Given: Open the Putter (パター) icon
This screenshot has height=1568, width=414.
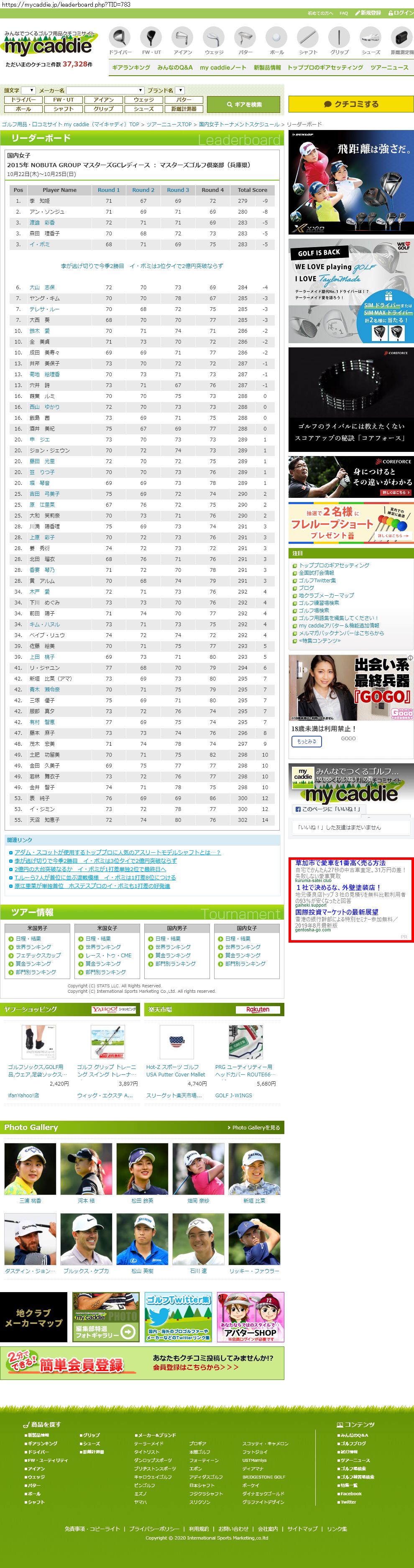Looking at the screenshot, I should [245, 38].
